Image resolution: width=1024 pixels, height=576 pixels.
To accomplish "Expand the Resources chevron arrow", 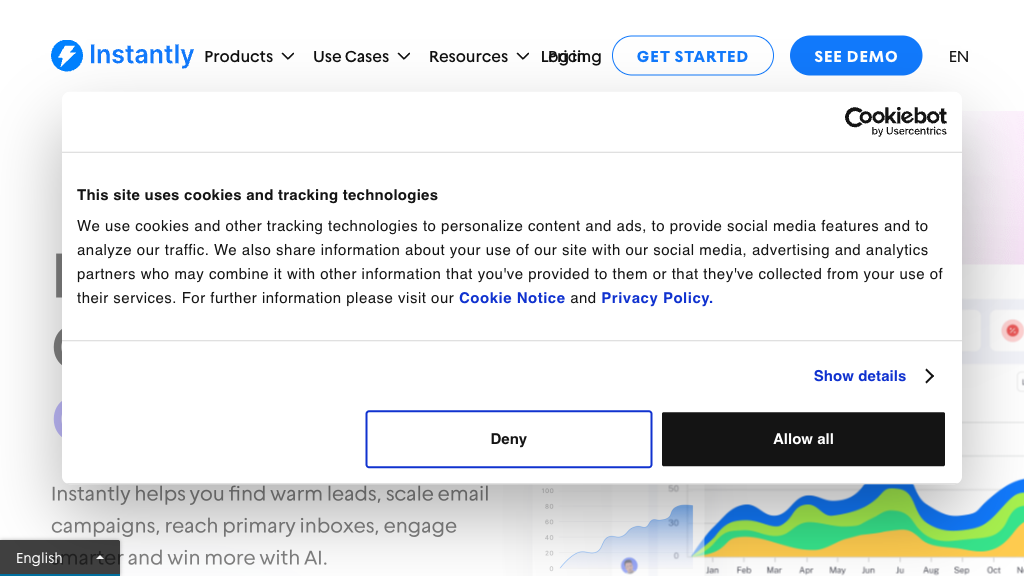I will [523, 56].
